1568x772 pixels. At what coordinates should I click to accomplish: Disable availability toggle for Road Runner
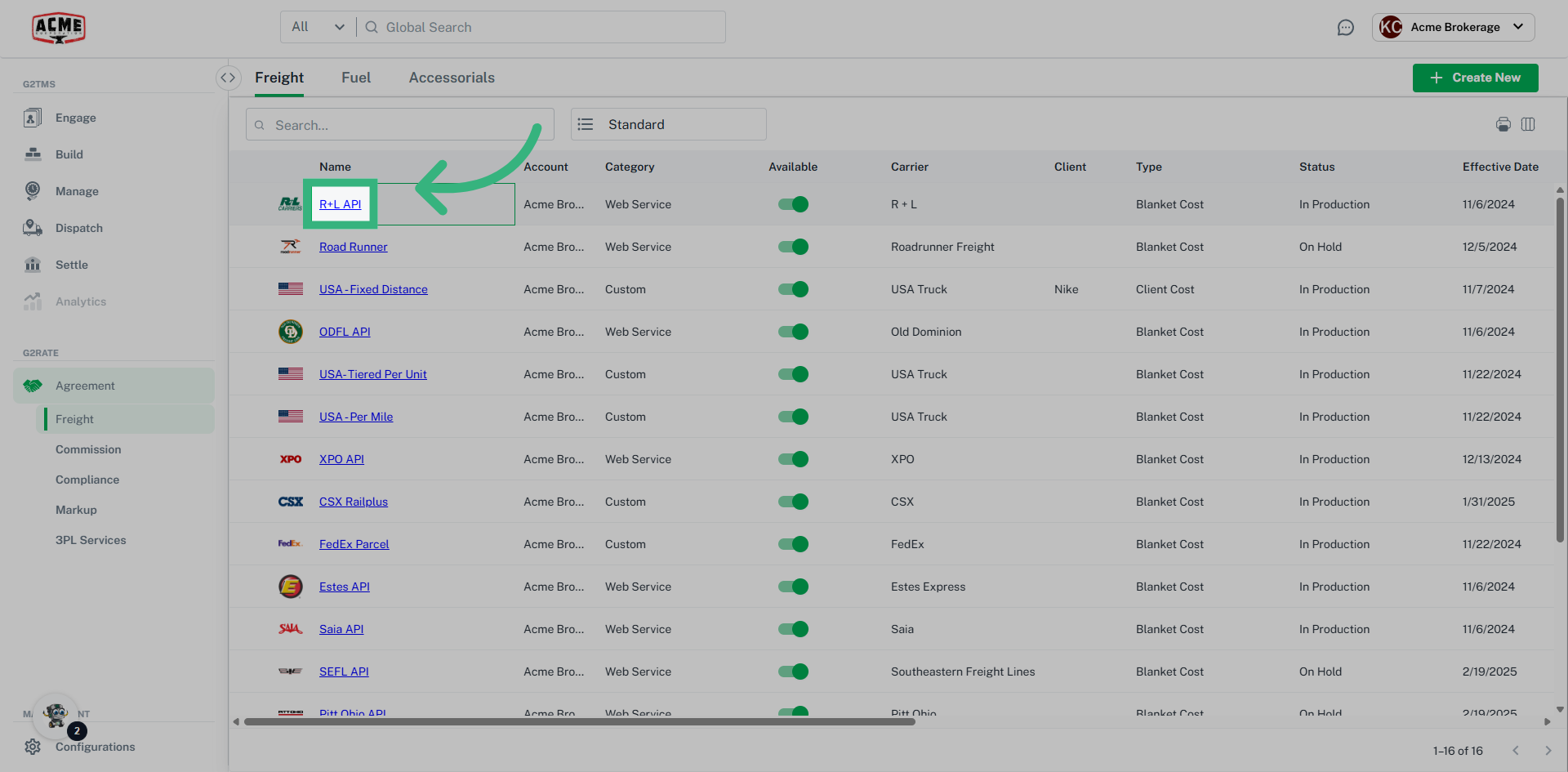pyautogui.click(x=793, y=247)
